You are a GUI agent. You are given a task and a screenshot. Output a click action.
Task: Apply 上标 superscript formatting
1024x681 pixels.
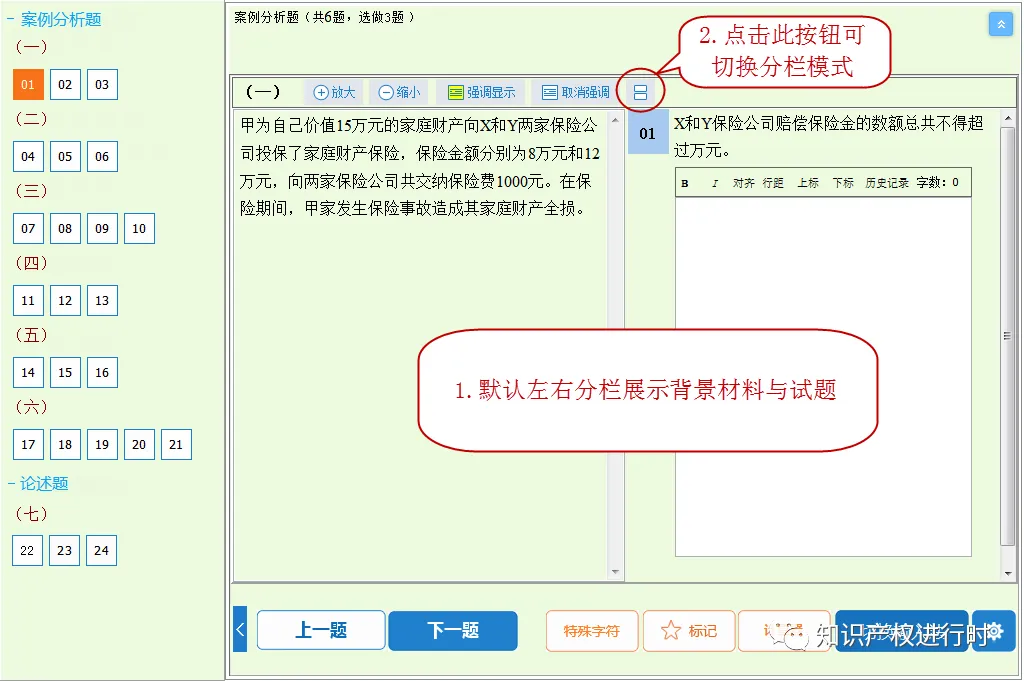pyautogui.click(x=806, y=182)
